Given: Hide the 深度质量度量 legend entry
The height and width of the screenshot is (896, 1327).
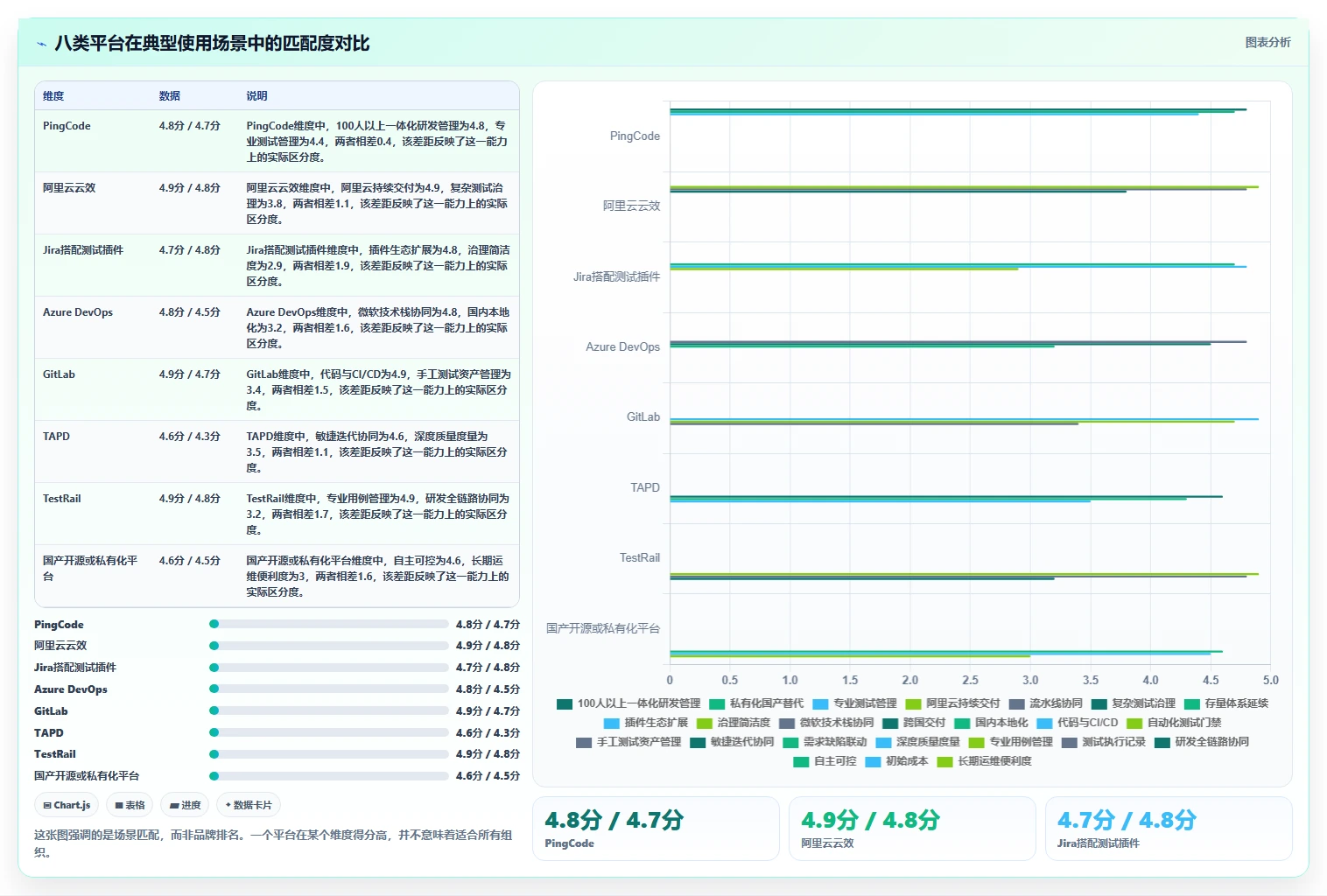Looking at the screenshot, I should click(x=917, y=742).
